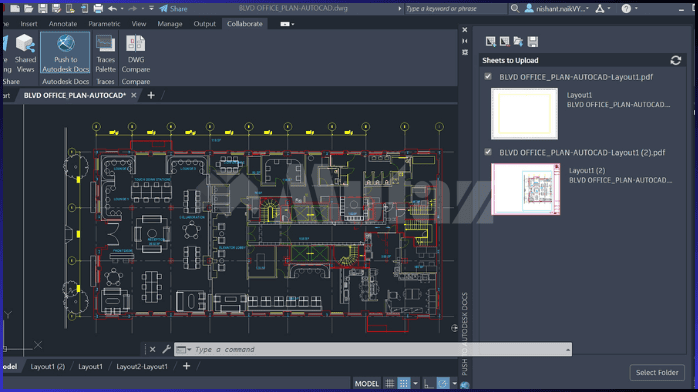This screenshot has height=392, width=698.
Task: Open the undo history dropdown arrow
Action: click(x=122, y=8)
